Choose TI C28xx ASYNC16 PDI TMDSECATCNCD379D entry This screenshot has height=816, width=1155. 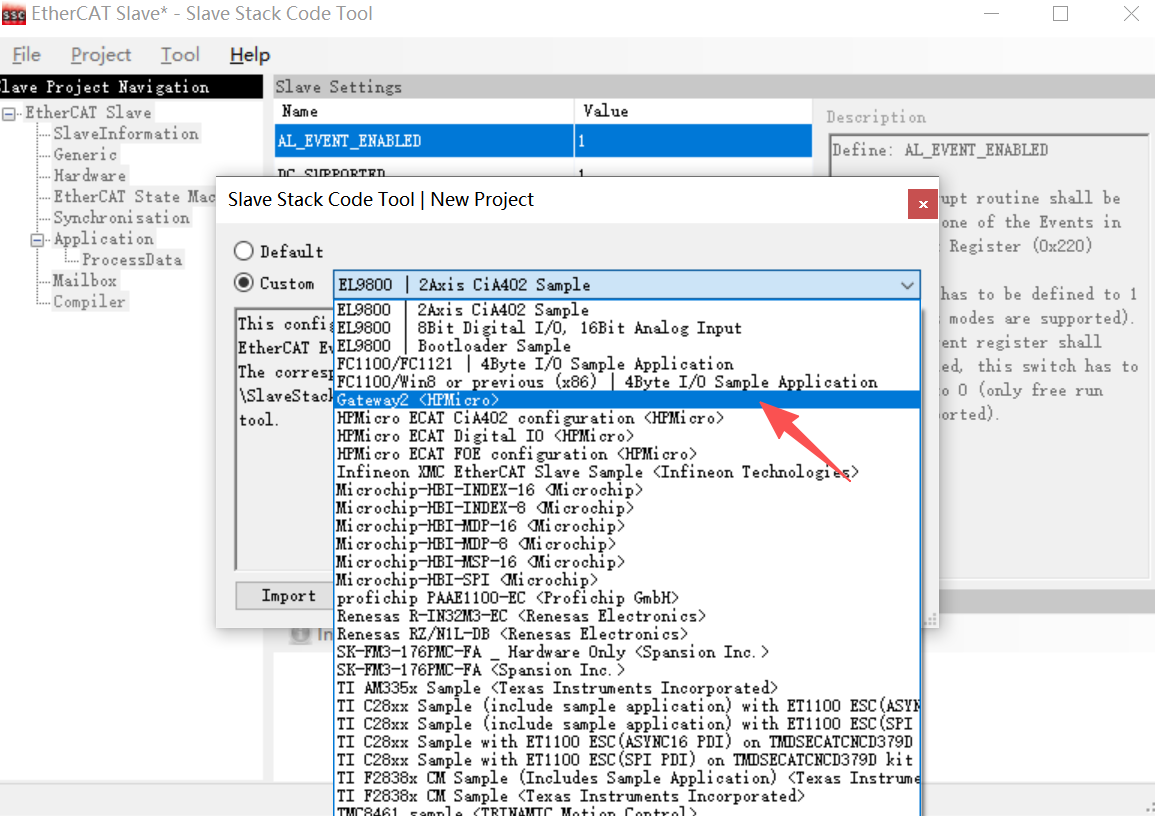[x=627, y=743]
